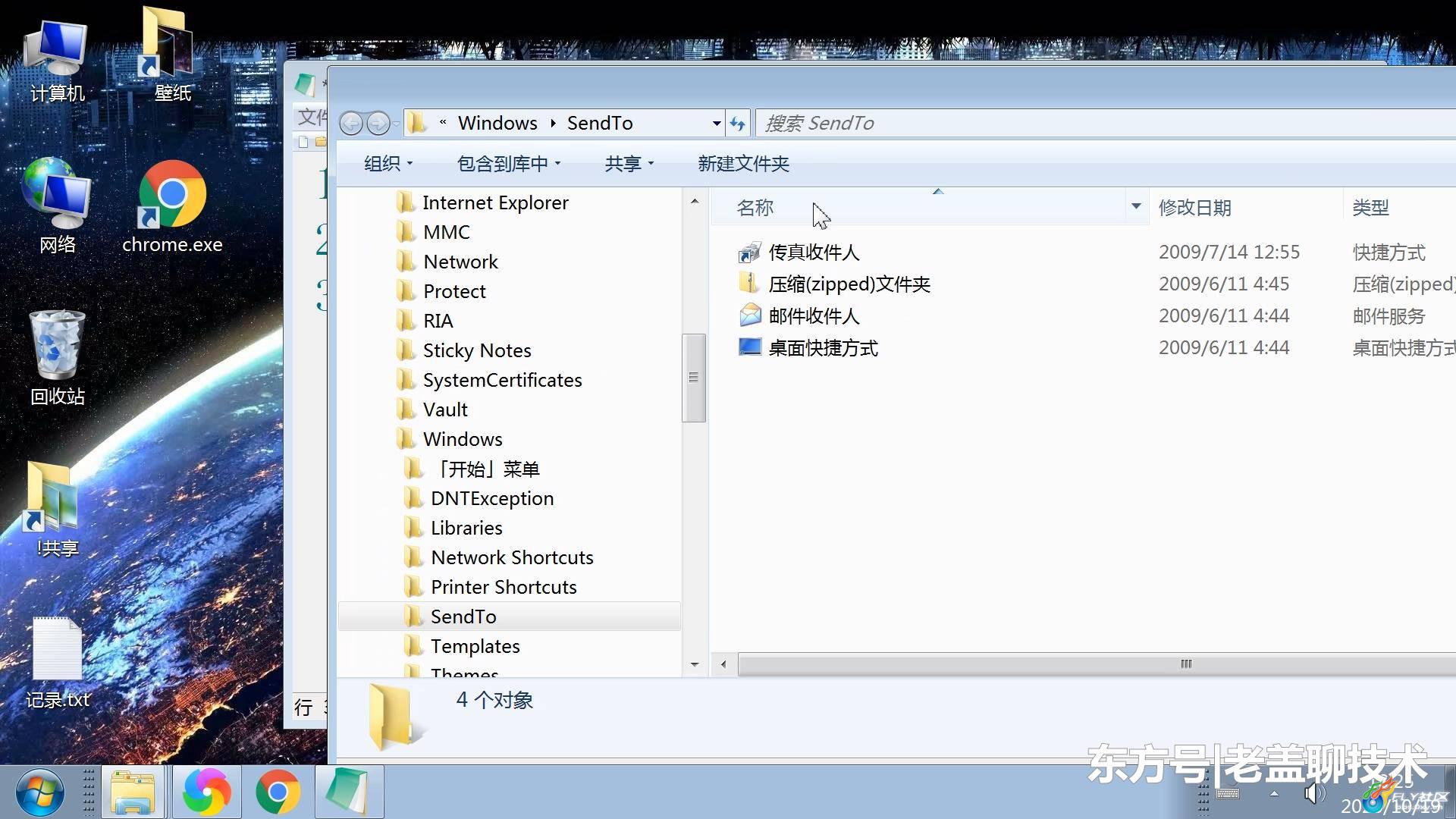
Task: Select the 邮件收件人 item icon
Action: click(749, 315)
